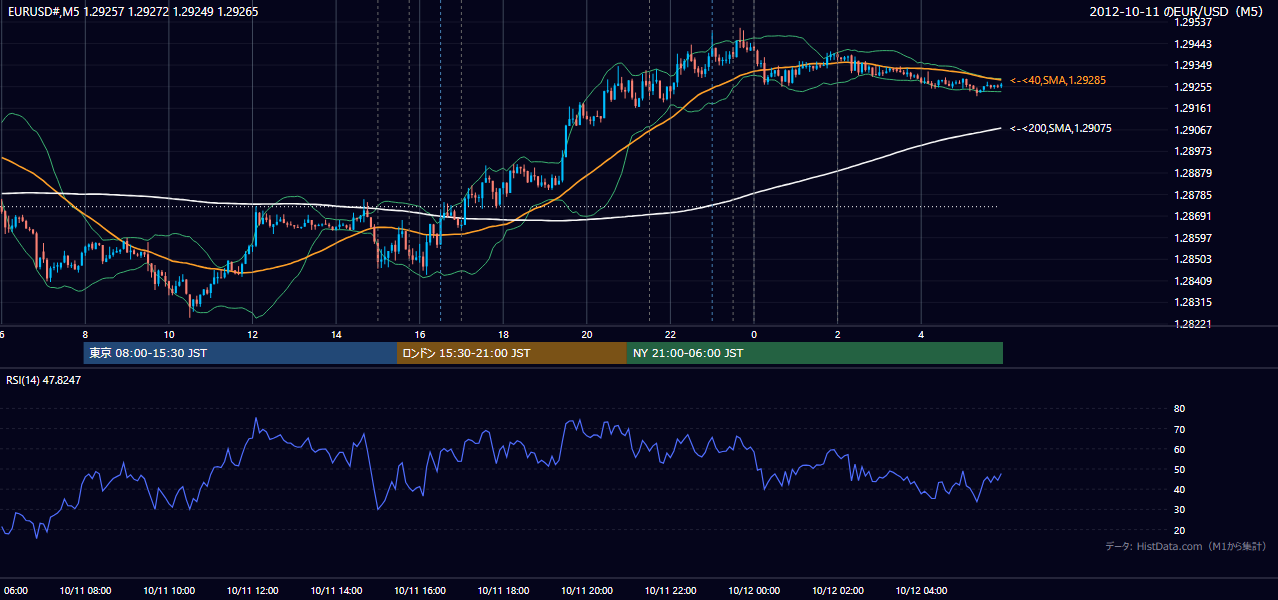Viewport: 1278px width, 600px height.
Task: Click the 10/11 22:00 bottom axis label
Action: coord(670,591)
